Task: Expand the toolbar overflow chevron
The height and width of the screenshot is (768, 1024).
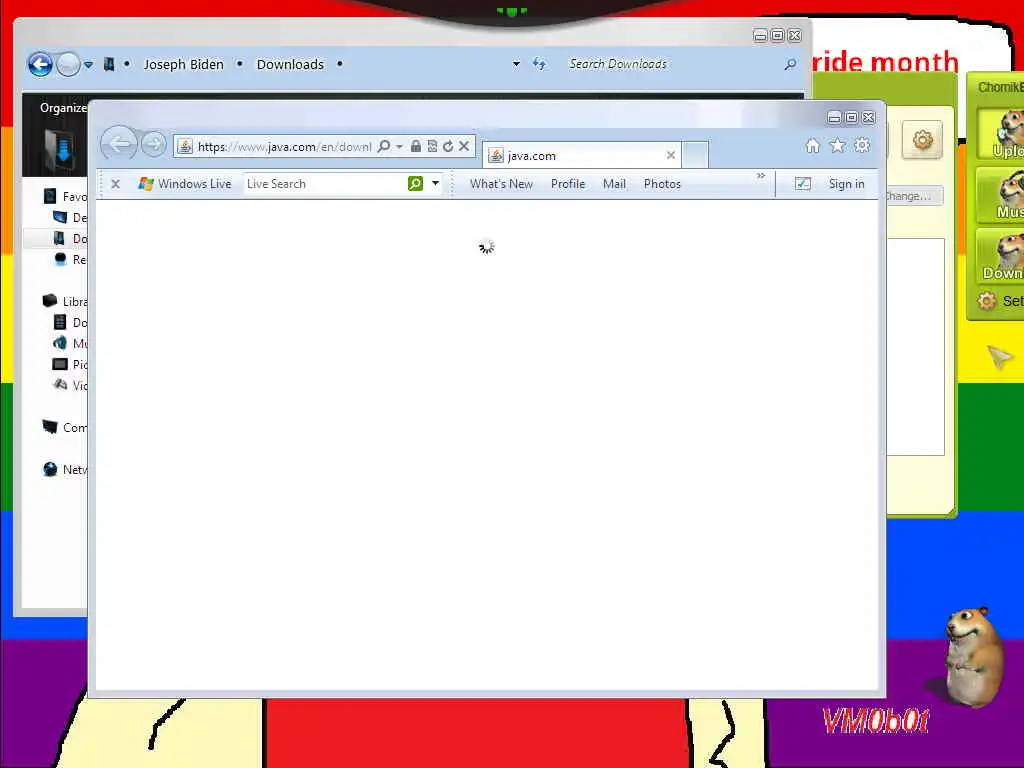Action: click(761, 176)
